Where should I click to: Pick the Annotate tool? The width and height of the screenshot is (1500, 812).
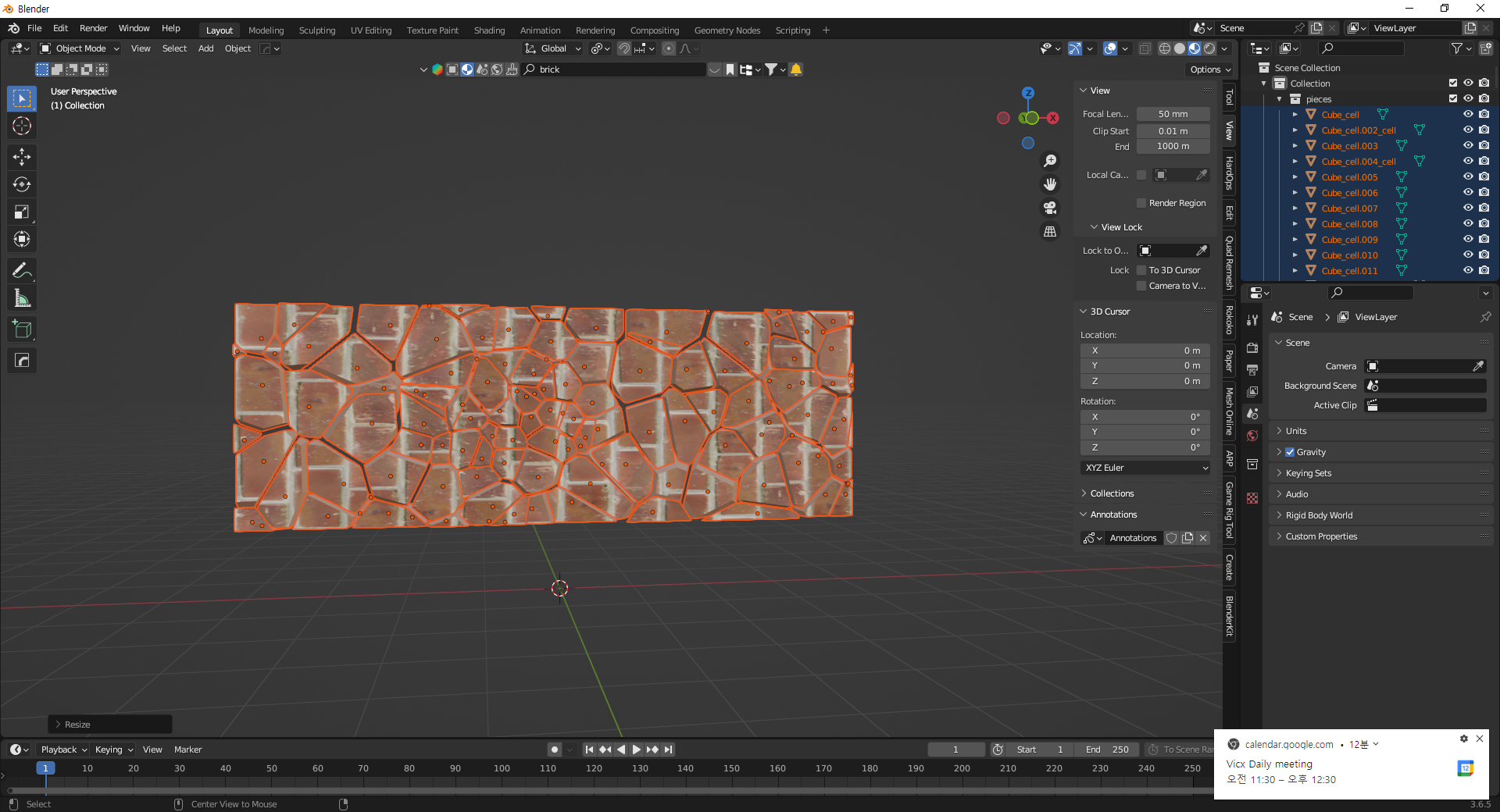tap(22, 270)
